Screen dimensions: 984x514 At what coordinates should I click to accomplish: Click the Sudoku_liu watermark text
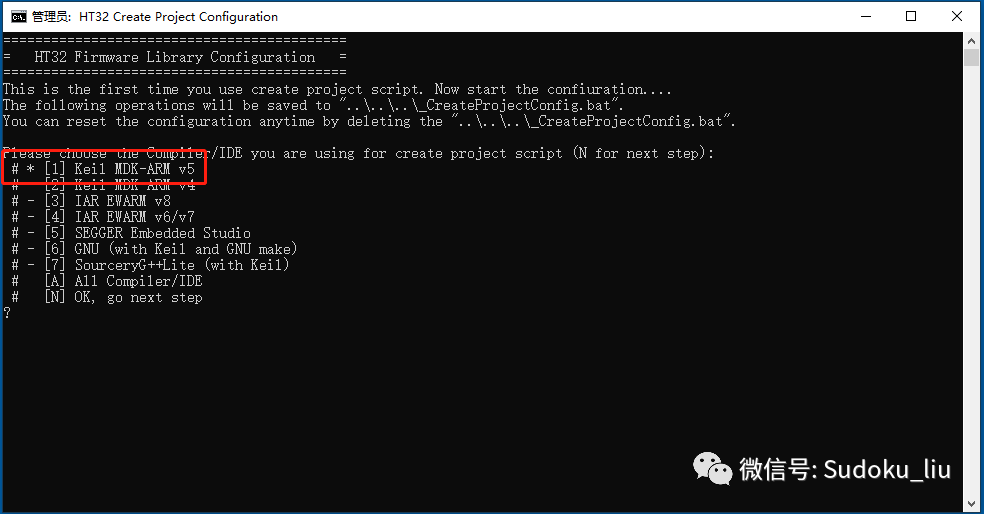coord(887,469)
